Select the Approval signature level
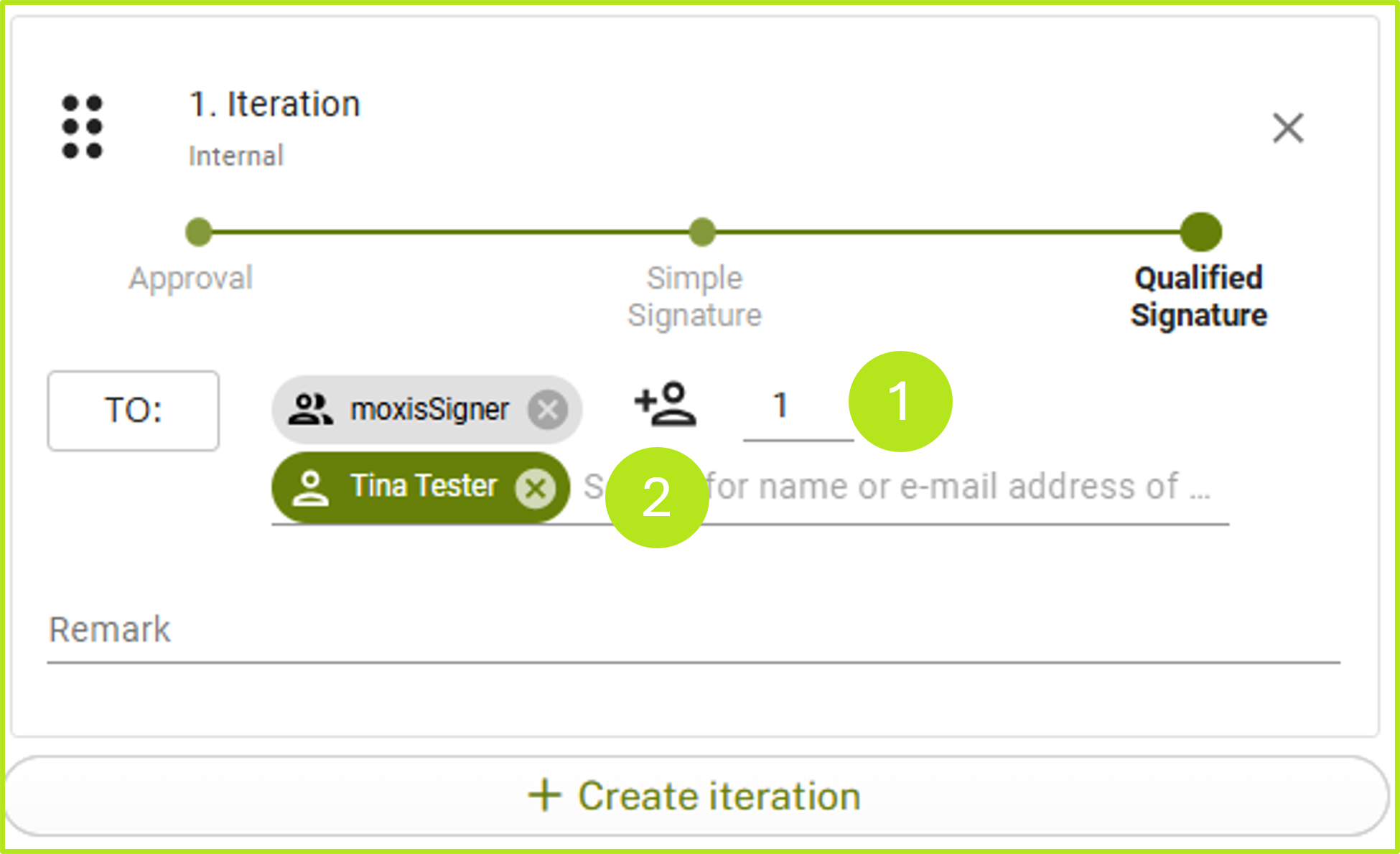This screenshot has width=1400, height=854. 190,278
